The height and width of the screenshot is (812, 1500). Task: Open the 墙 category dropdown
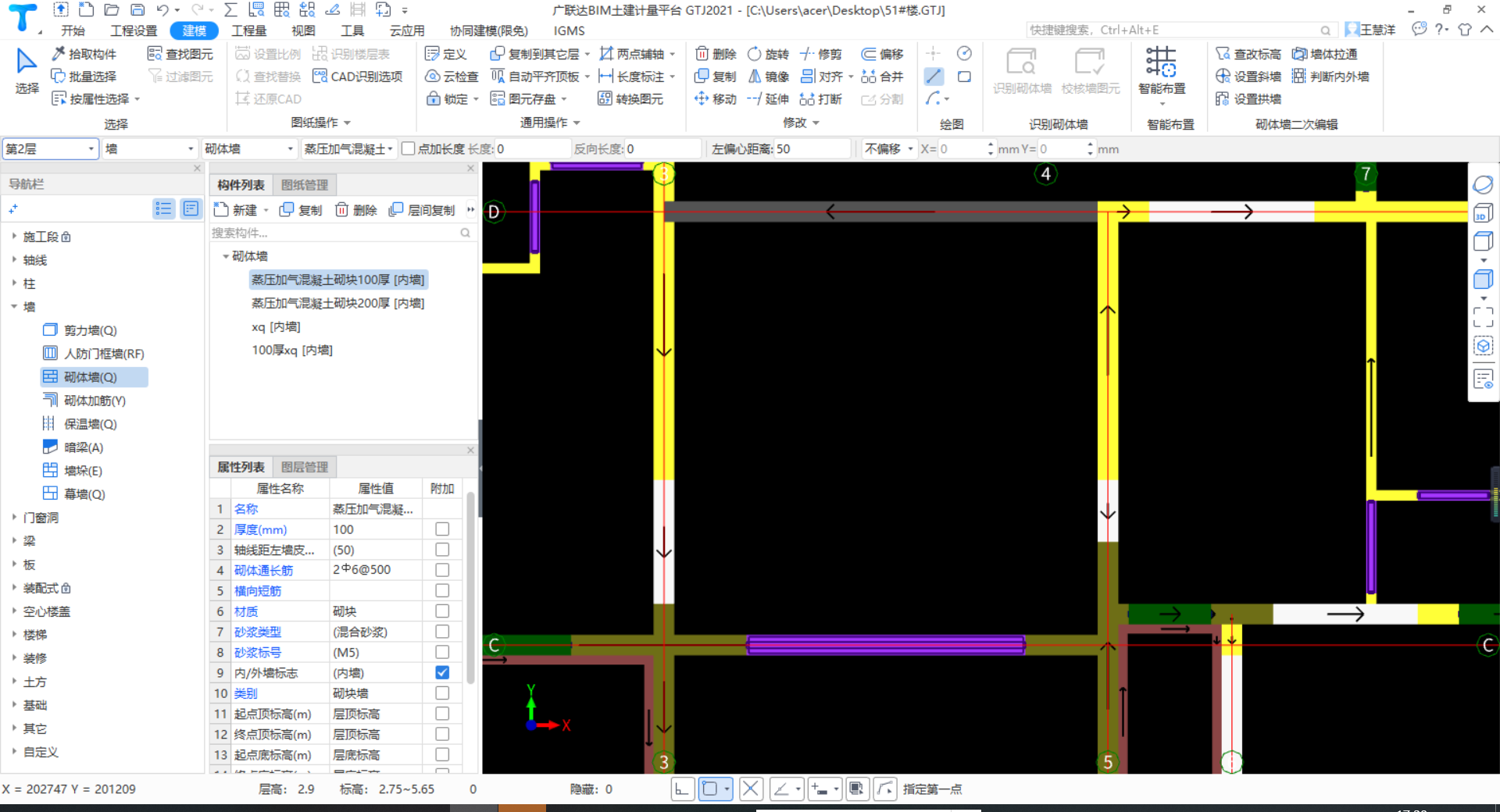(x=150, y=148)
